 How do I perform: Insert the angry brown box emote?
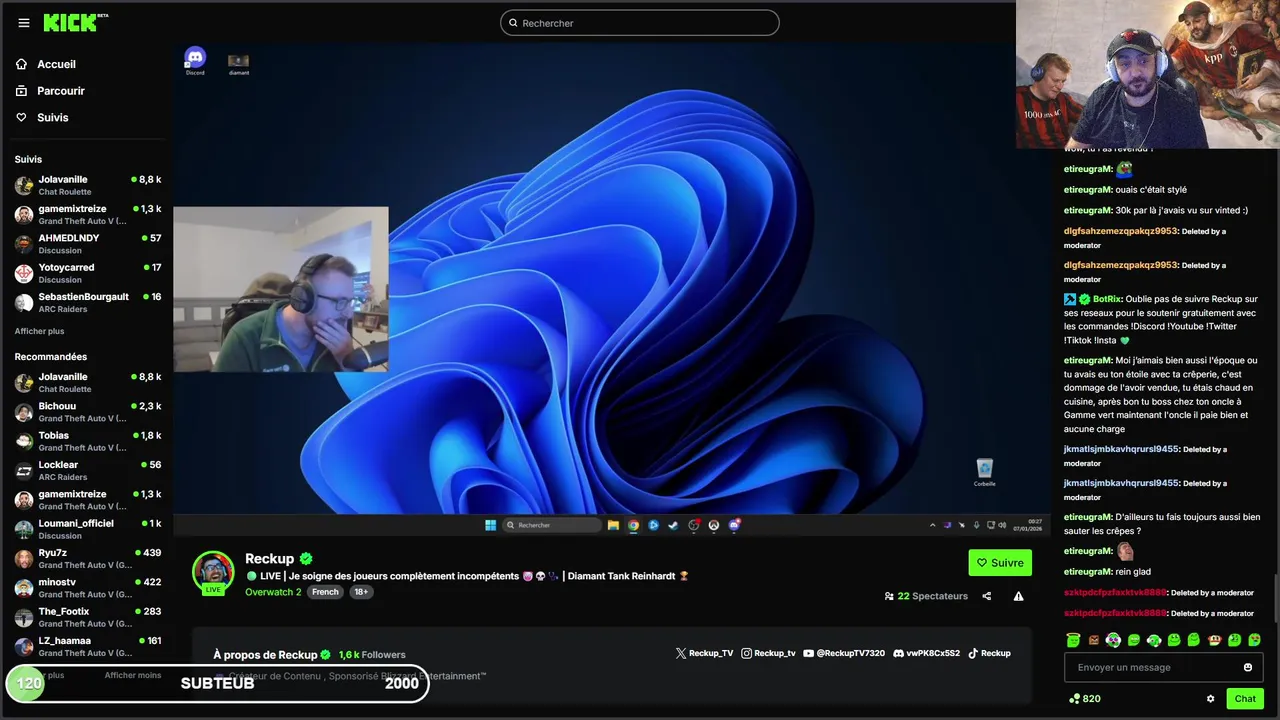(1093, 640)
